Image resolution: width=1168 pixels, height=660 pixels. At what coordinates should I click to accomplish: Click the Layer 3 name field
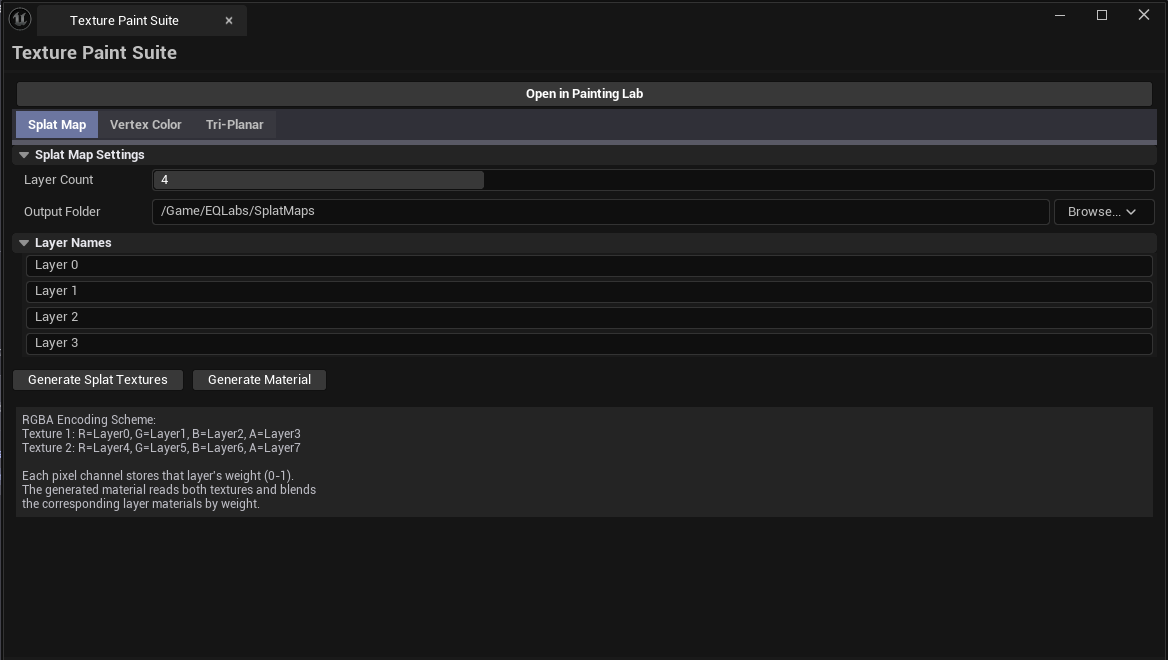coord(589,343)
